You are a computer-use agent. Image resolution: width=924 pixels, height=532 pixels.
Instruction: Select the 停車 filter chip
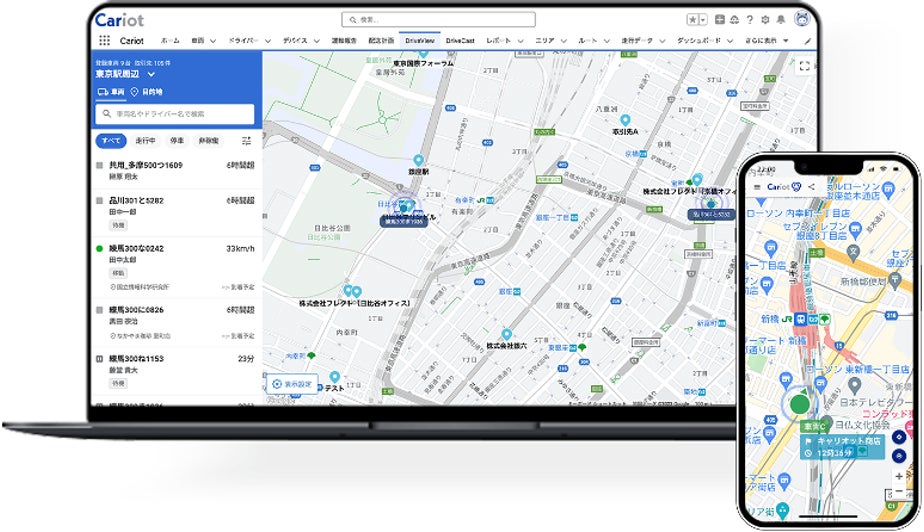177,140
